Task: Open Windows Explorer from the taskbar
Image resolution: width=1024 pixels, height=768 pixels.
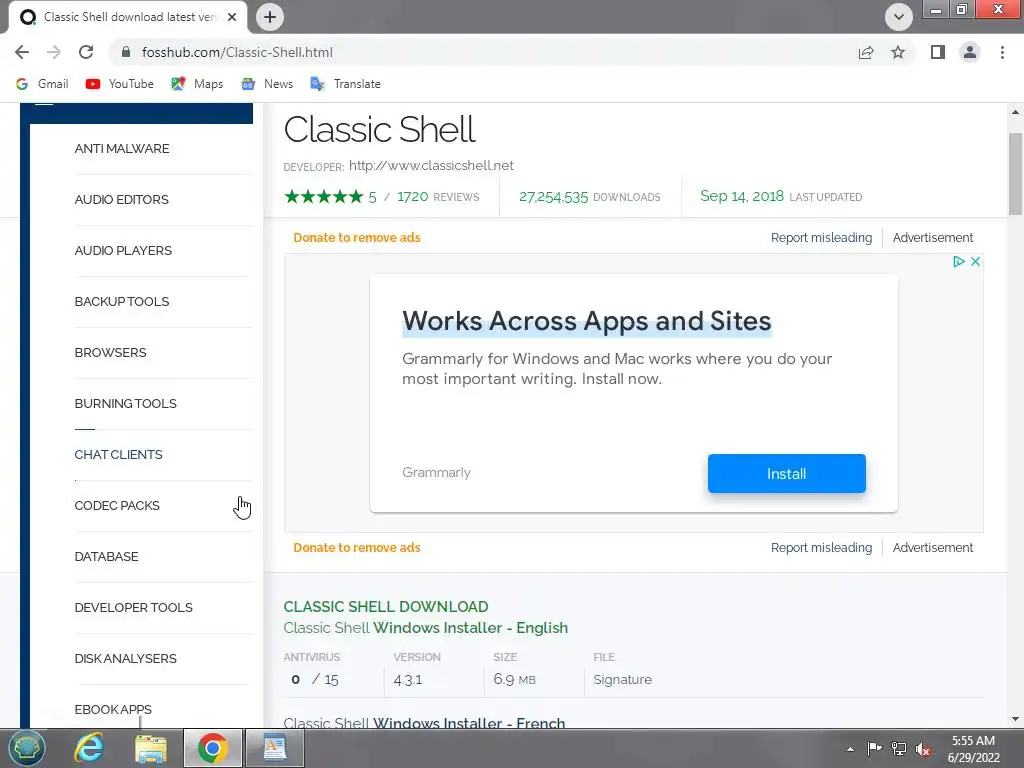Action: [x=150, y=748]
